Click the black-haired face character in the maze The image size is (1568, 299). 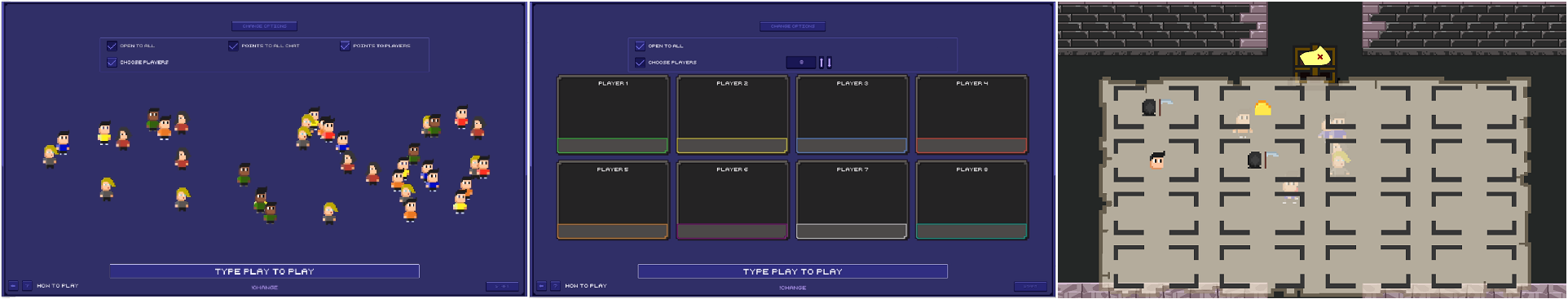tap(1156, 160)
